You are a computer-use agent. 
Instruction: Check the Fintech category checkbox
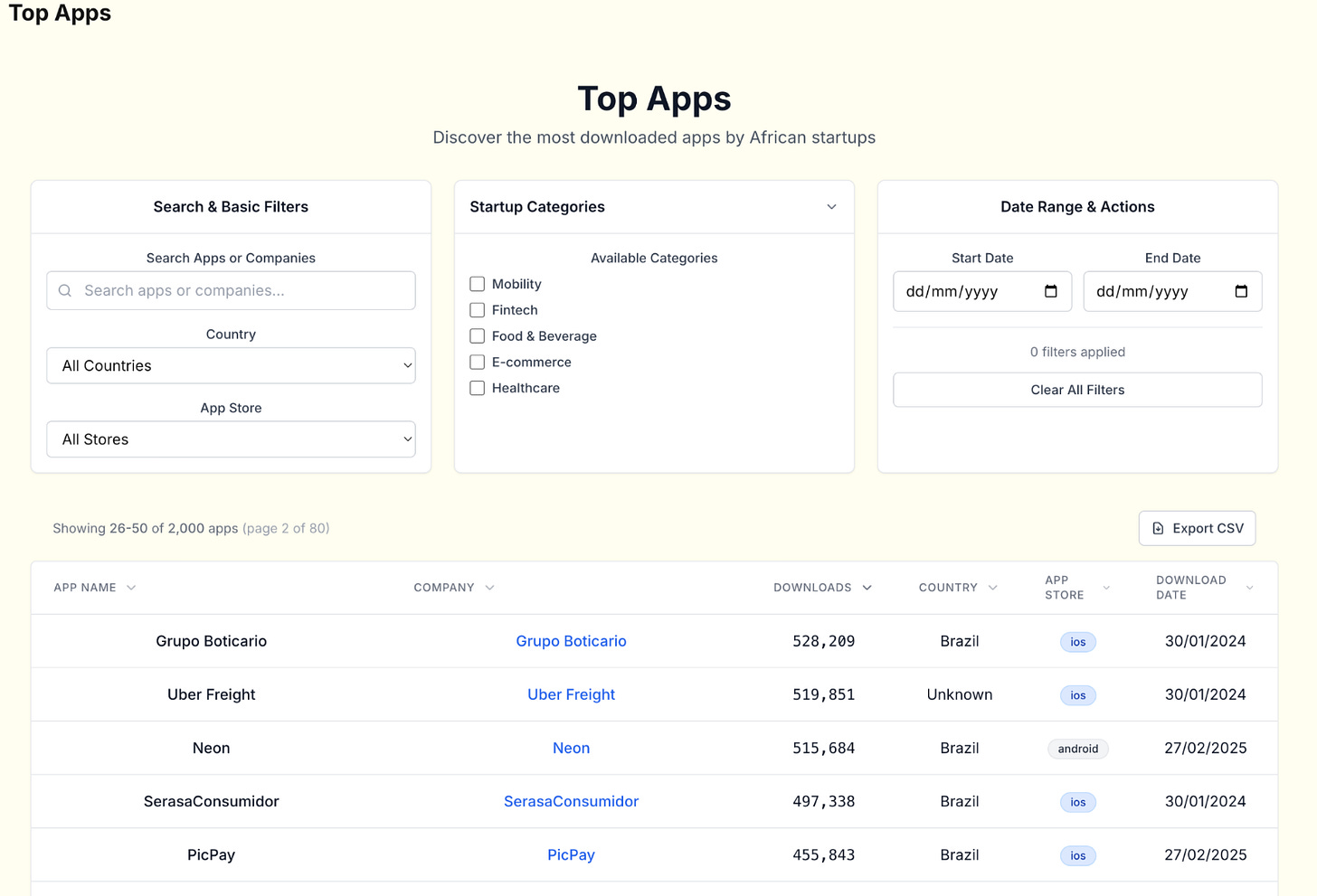pos(478,310)
